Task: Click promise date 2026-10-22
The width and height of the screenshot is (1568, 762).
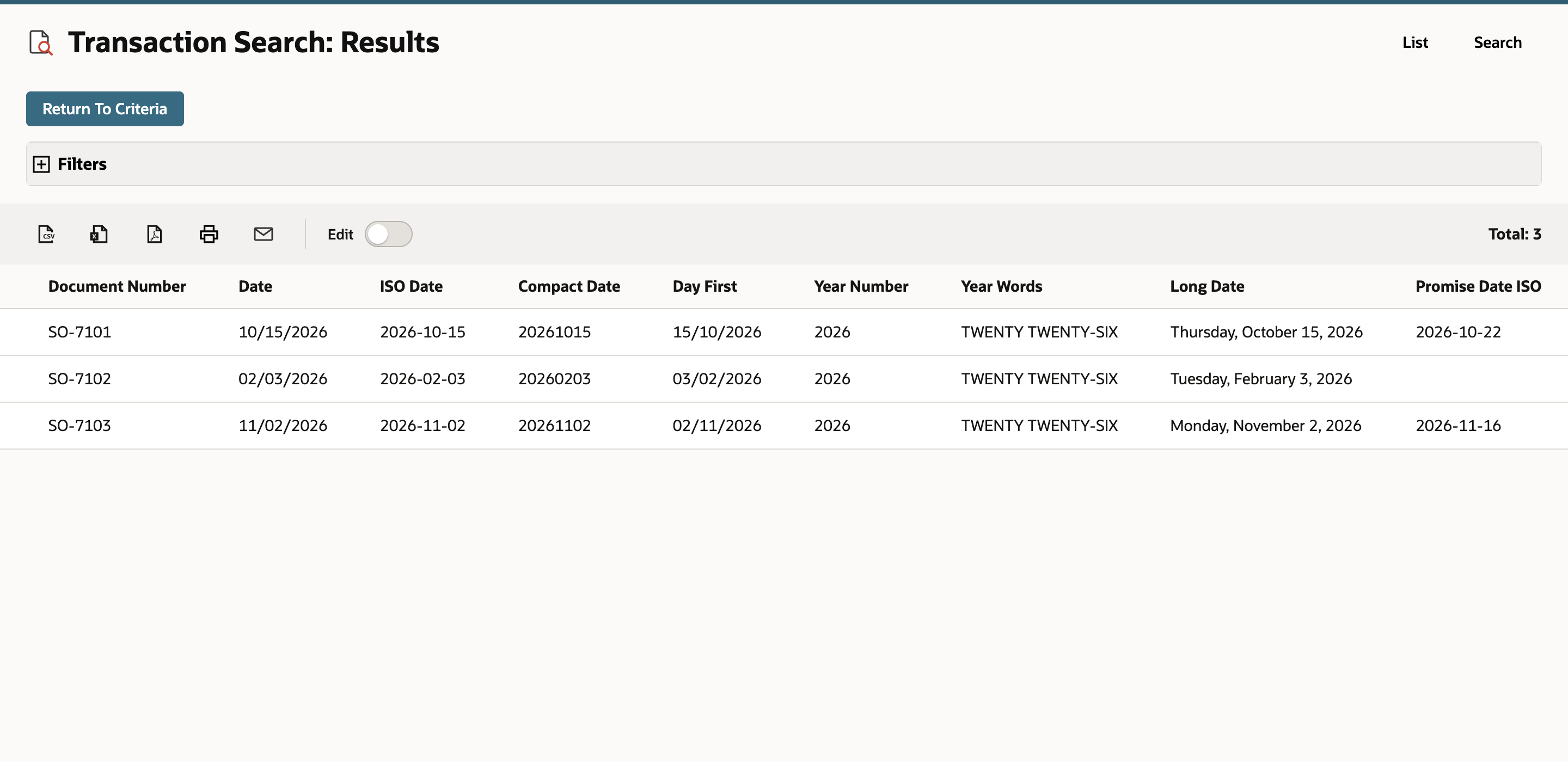Action: pyautogui.click(x=1458, y=331)
